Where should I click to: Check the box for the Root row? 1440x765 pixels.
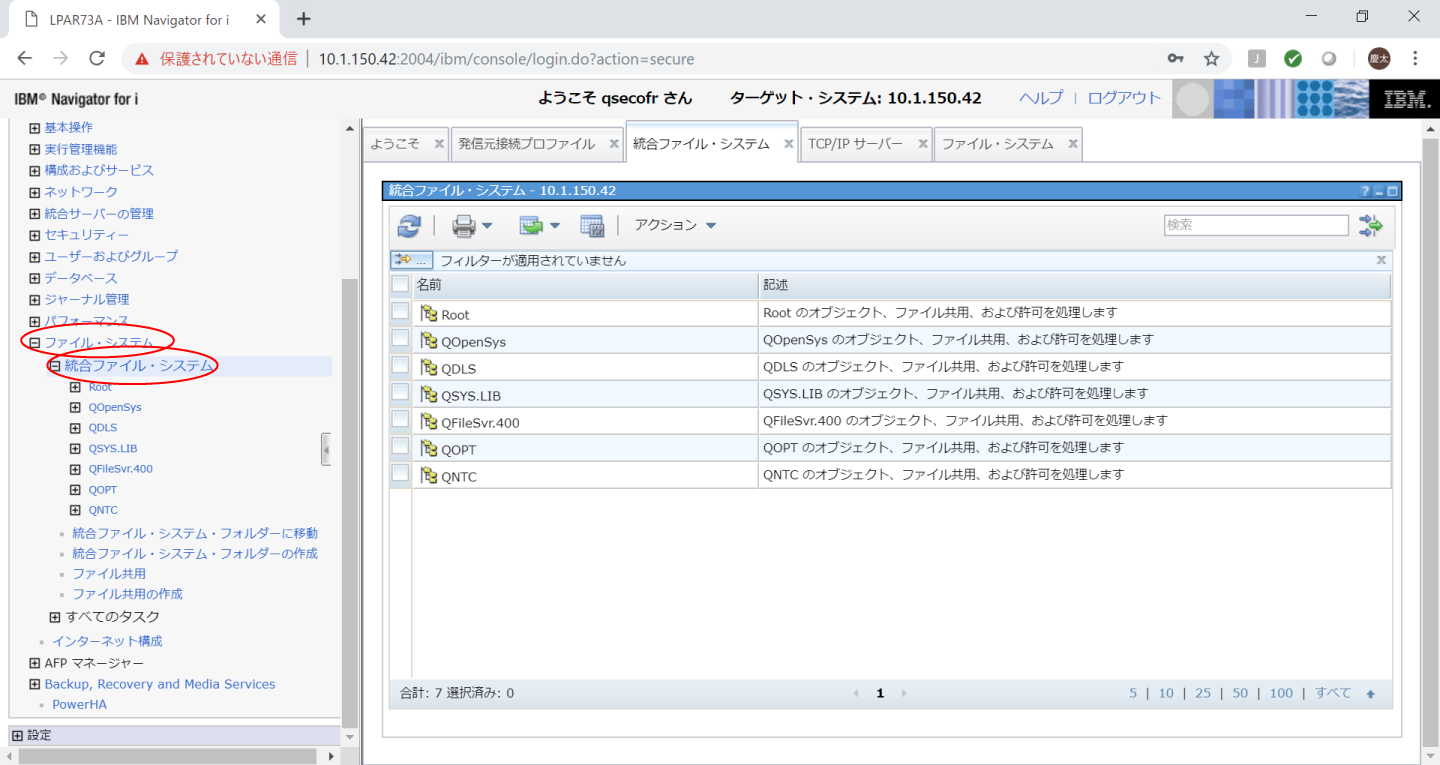tap(400, 312)
